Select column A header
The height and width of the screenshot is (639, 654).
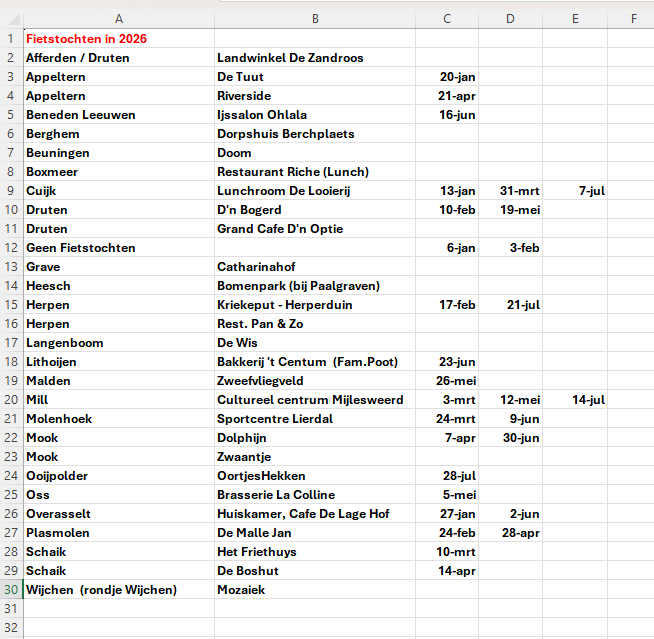(x=119, y=19)
